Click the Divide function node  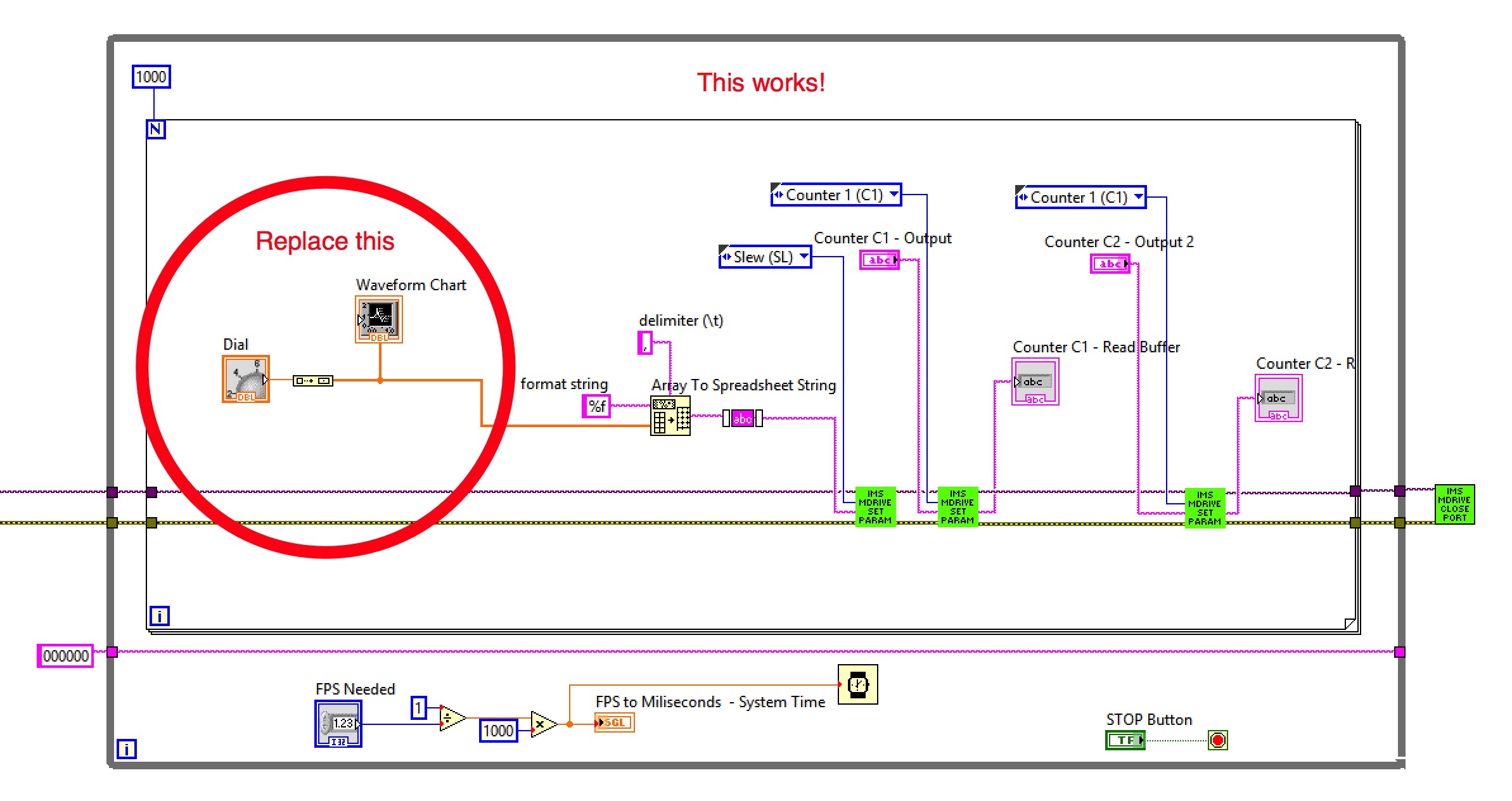(x=452, y=718)
